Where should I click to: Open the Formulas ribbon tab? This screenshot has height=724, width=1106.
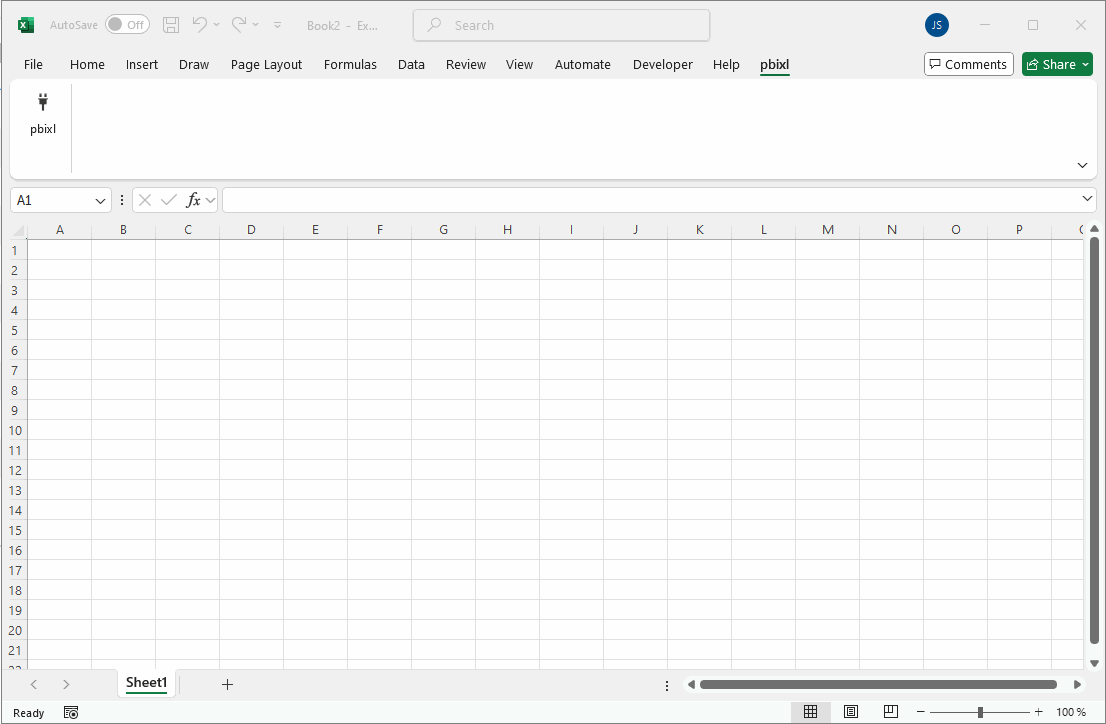point(350,64)
